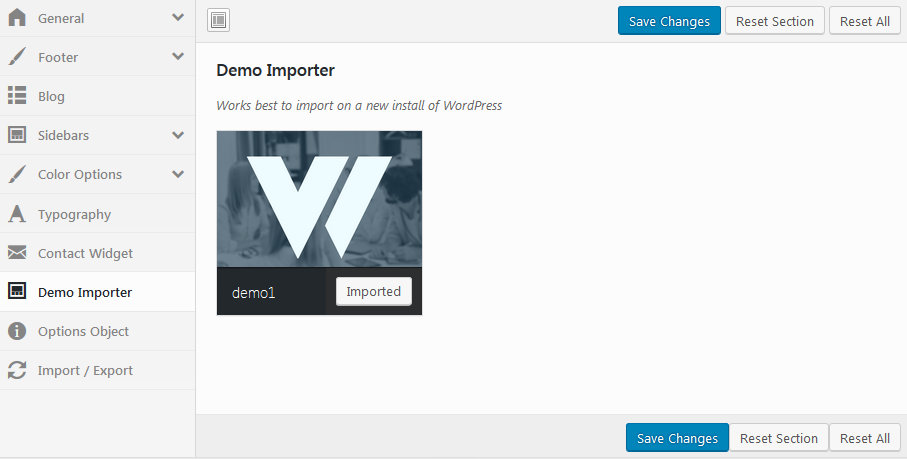Click the Options Object info icon
Screen dimensions: 907x459
click(x=17, y=331)
